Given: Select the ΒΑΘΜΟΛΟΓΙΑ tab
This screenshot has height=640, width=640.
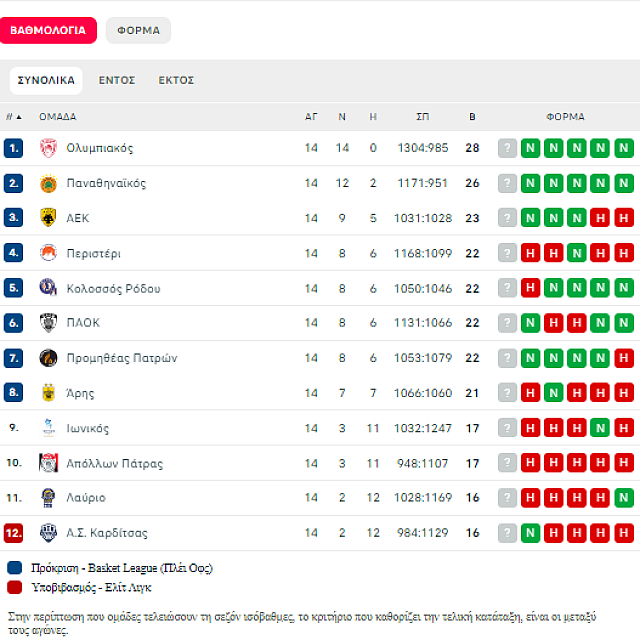Looking at the screenshot, I should (48, 30).
